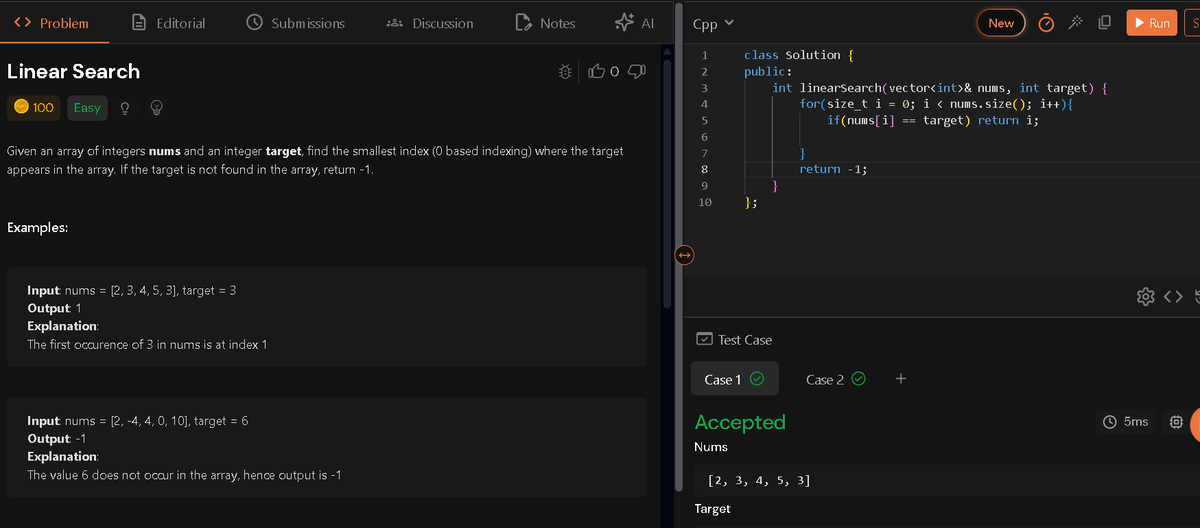Click the 'Linear Search' title
The image size is (1200, 528).
coord(73,71)
